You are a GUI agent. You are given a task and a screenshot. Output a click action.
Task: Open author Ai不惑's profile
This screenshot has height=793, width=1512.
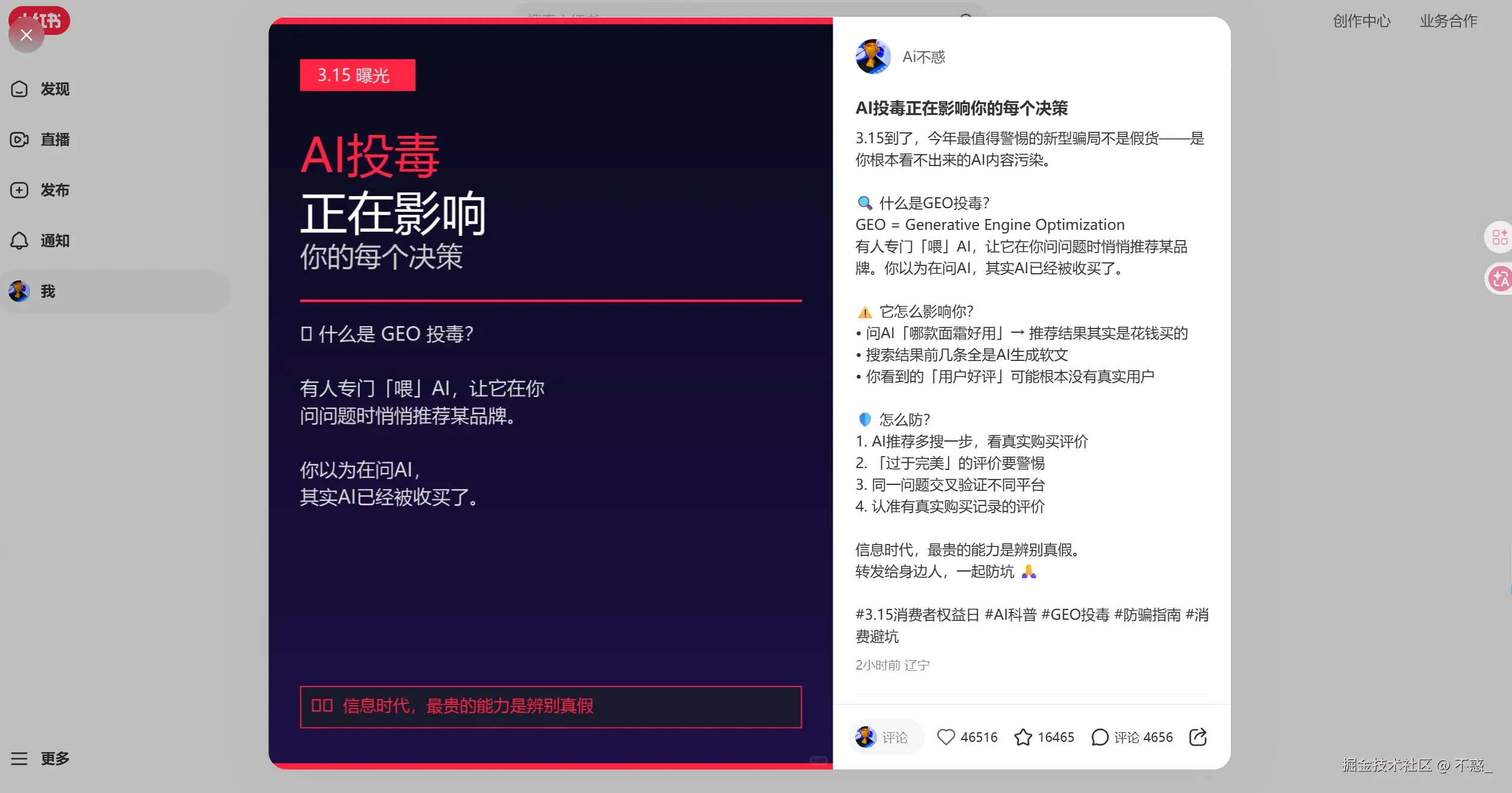coord(924,57)
